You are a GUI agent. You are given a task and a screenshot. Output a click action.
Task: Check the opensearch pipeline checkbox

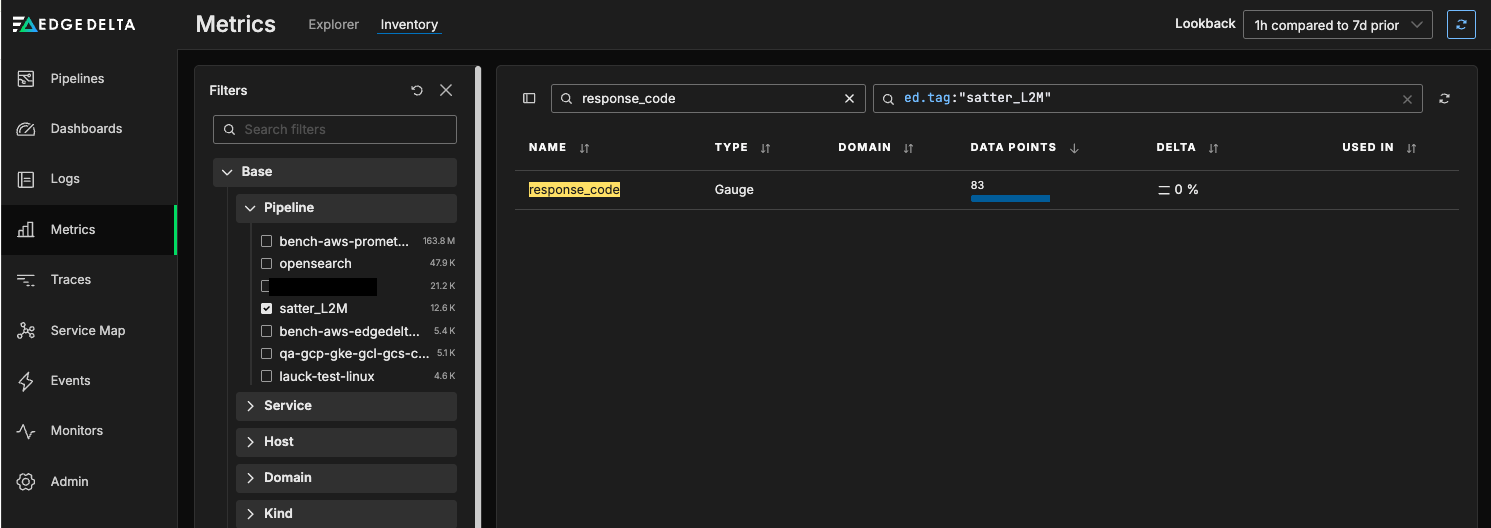[x=266, y=263]
